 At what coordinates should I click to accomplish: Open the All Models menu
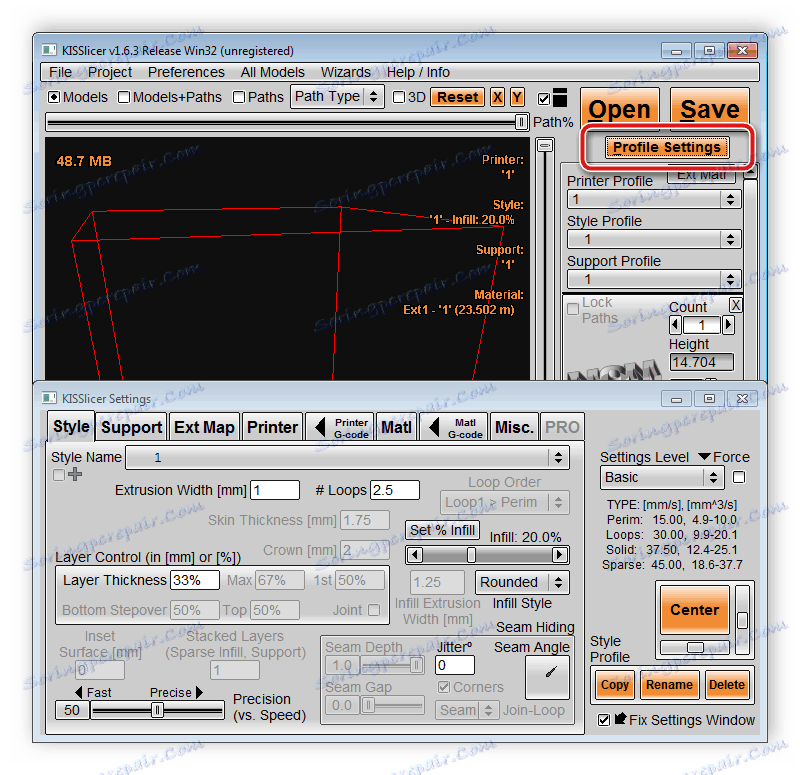click(272, 72)
